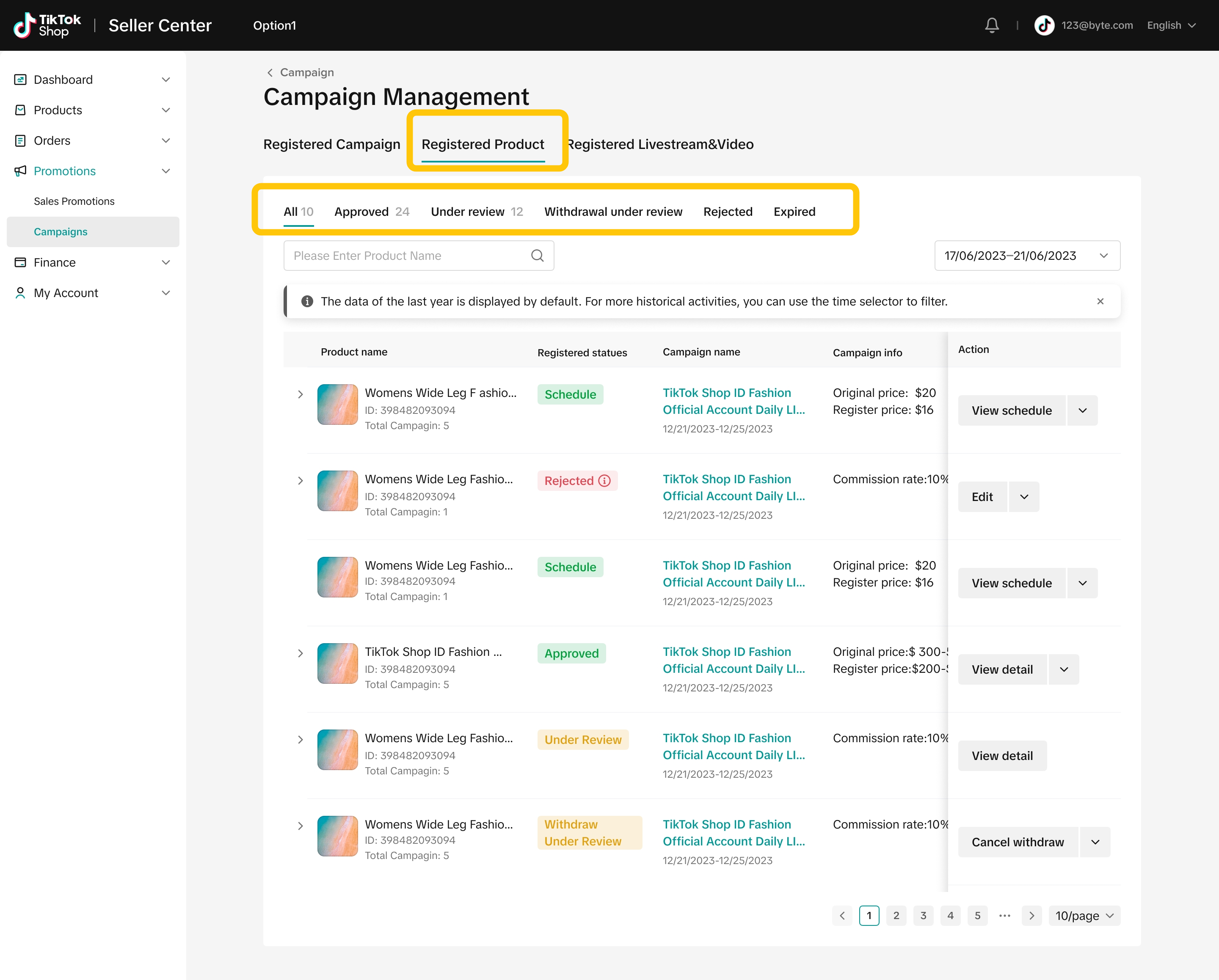Select the Under review filter tab
Screen dimensions: 1219x980
[476, 212]
